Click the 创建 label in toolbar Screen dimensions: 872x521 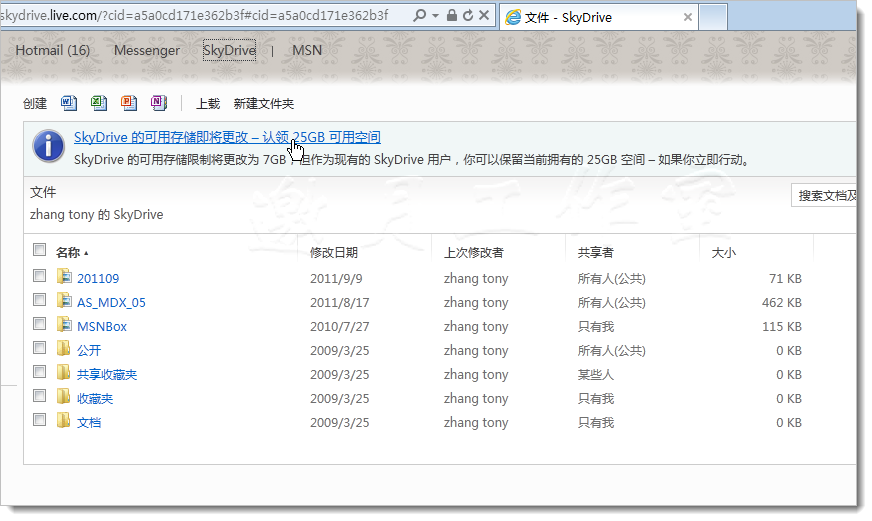[x=35, y=103]
